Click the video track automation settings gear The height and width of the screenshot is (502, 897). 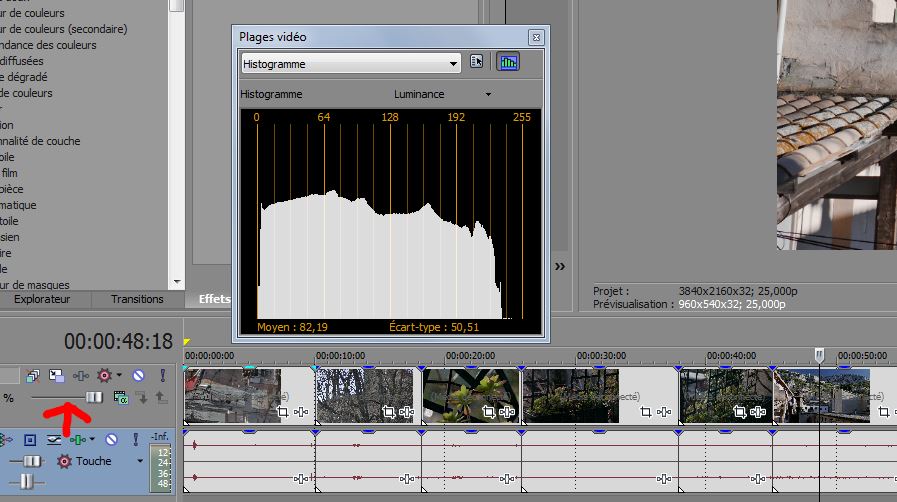coord(105,375)
